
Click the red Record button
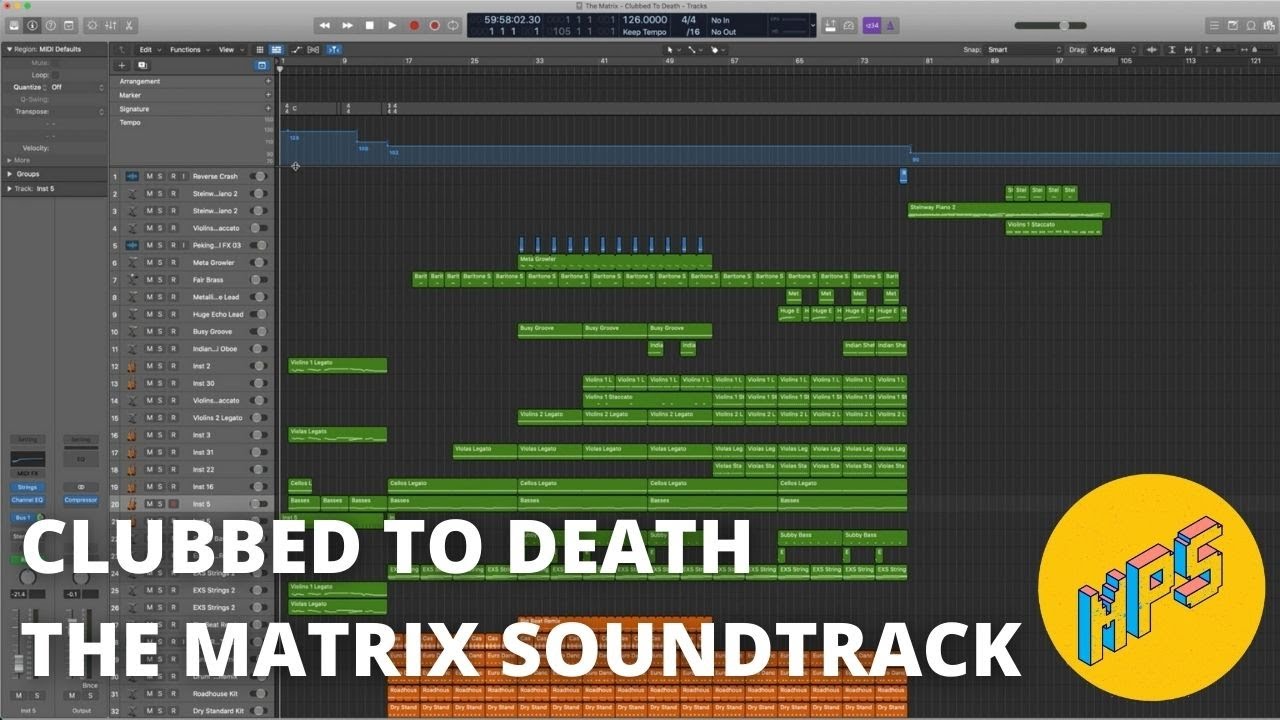click(x=413, y=25)
